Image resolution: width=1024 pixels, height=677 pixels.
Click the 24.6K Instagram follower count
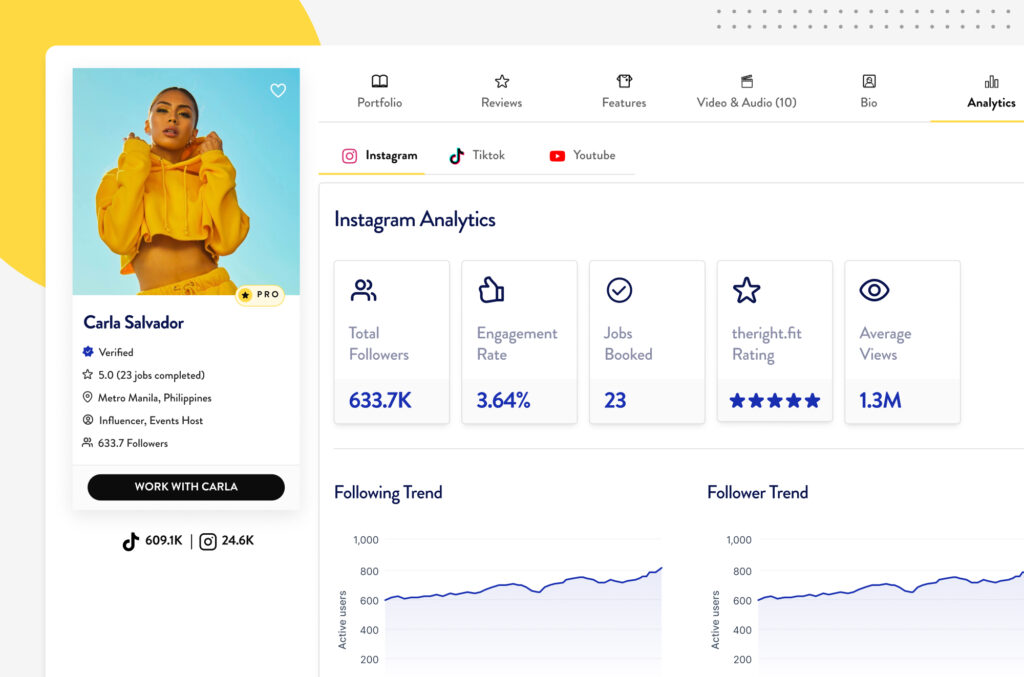[x=238, y=541]
